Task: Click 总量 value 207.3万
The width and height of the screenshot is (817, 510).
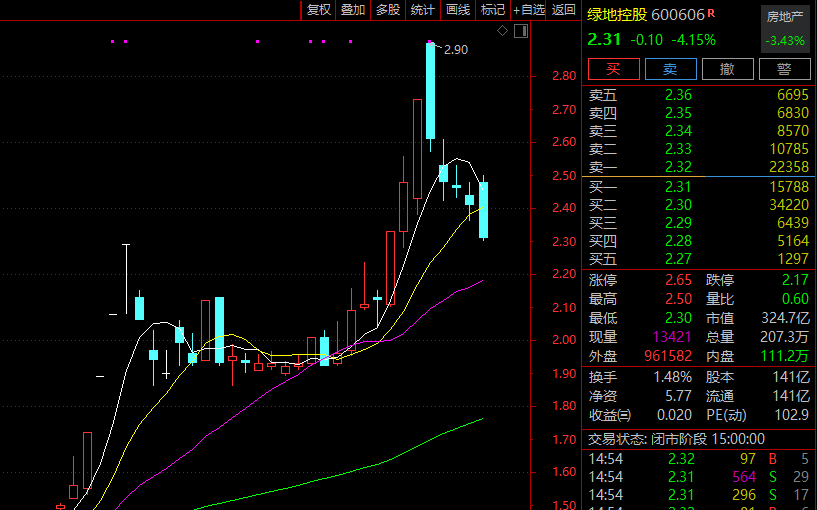Action: pos(785,337)
